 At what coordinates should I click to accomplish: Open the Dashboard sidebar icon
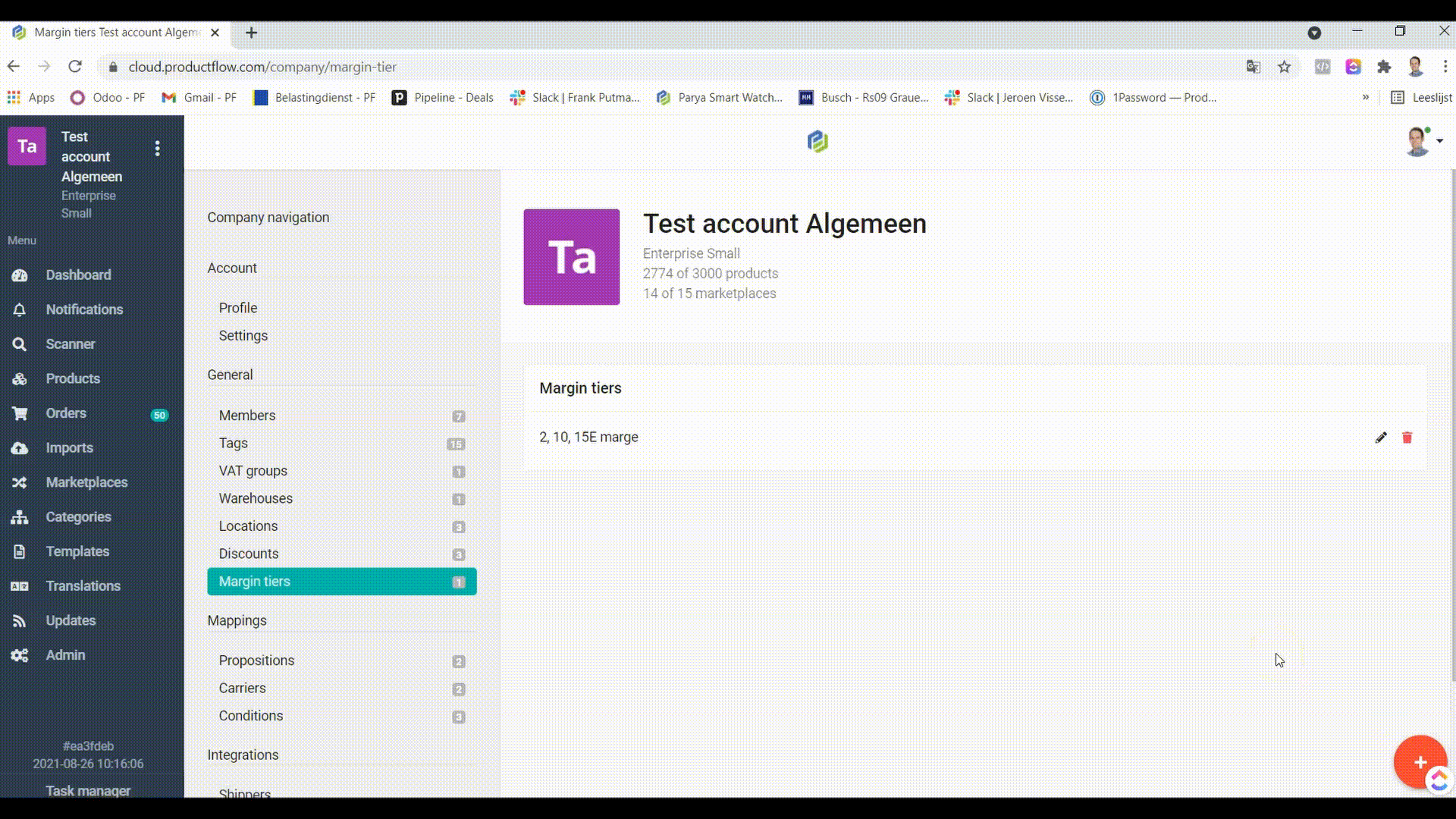[20, 275]
